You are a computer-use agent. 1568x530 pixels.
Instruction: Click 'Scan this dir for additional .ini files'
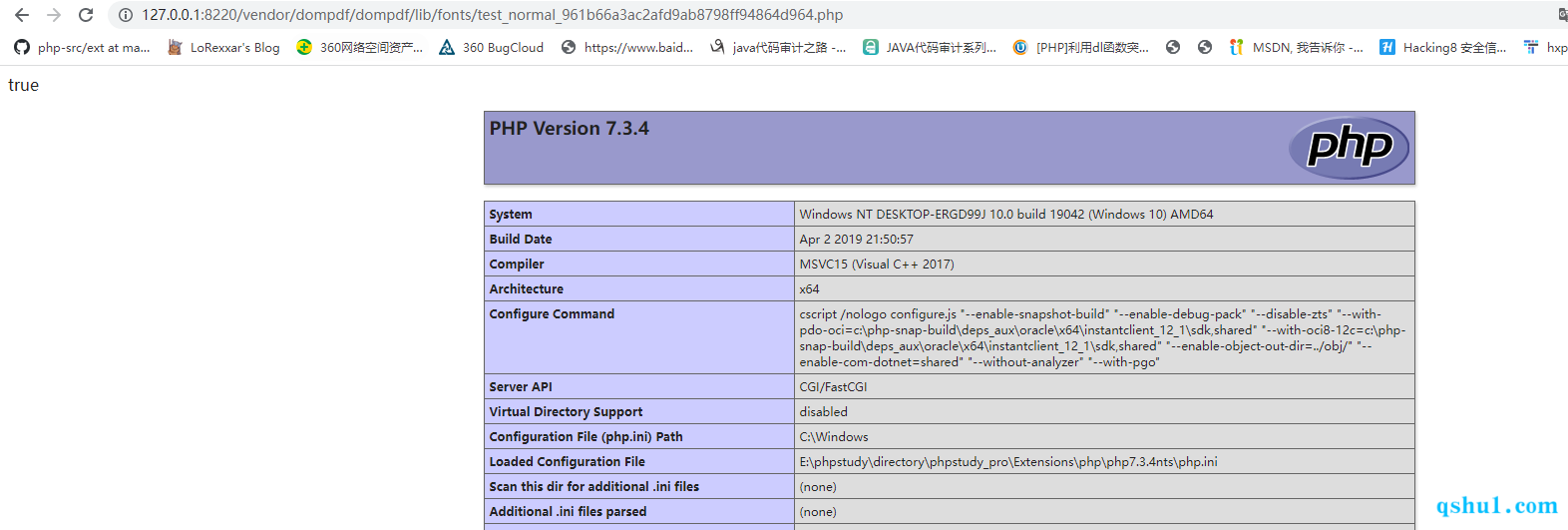594,486
